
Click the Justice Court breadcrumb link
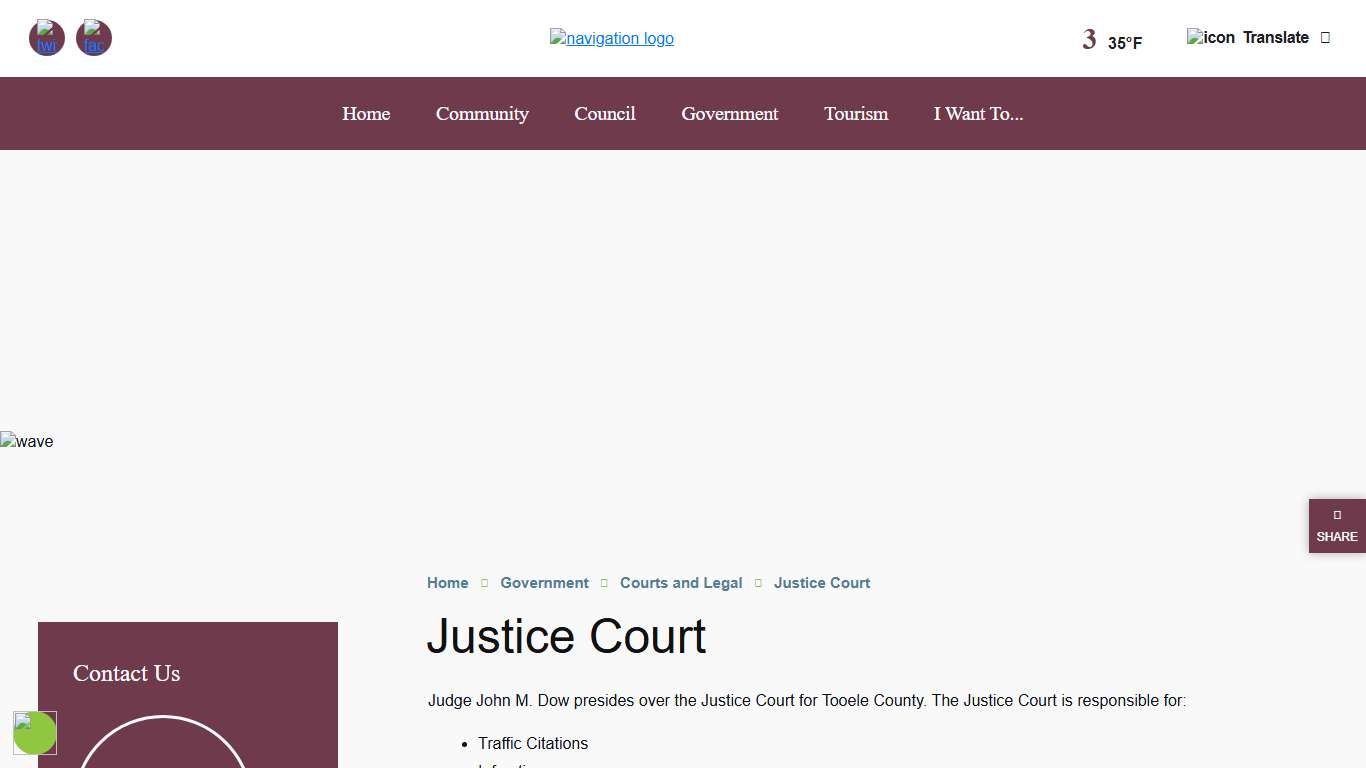821,583
